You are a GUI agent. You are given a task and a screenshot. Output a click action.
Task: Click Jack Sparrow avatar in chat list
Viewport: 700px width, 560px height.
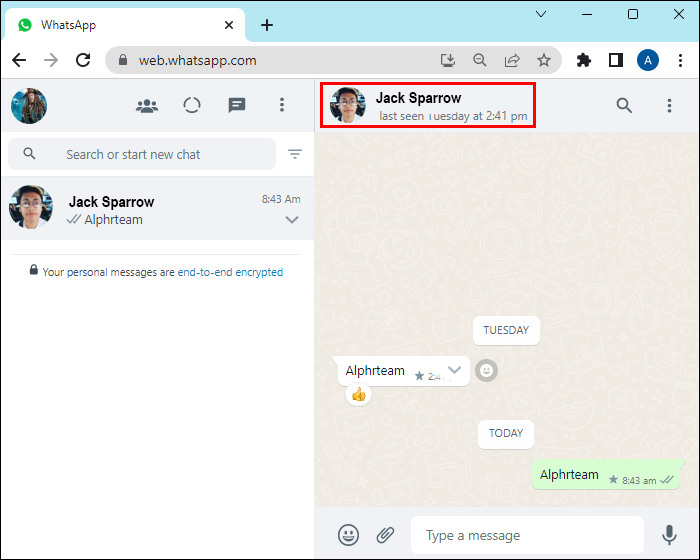(31, 207)
